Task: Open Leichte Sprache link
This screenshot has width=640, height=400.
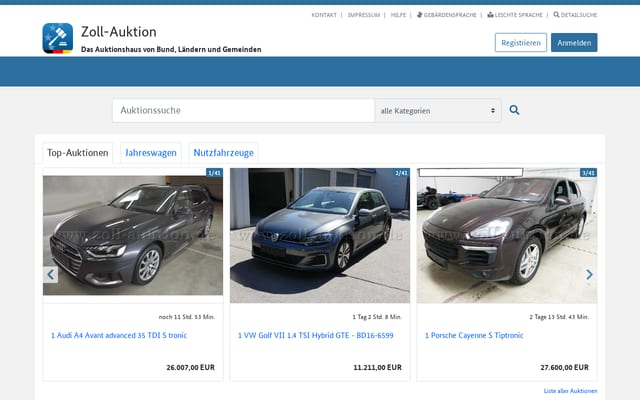Action: [515, 15]
